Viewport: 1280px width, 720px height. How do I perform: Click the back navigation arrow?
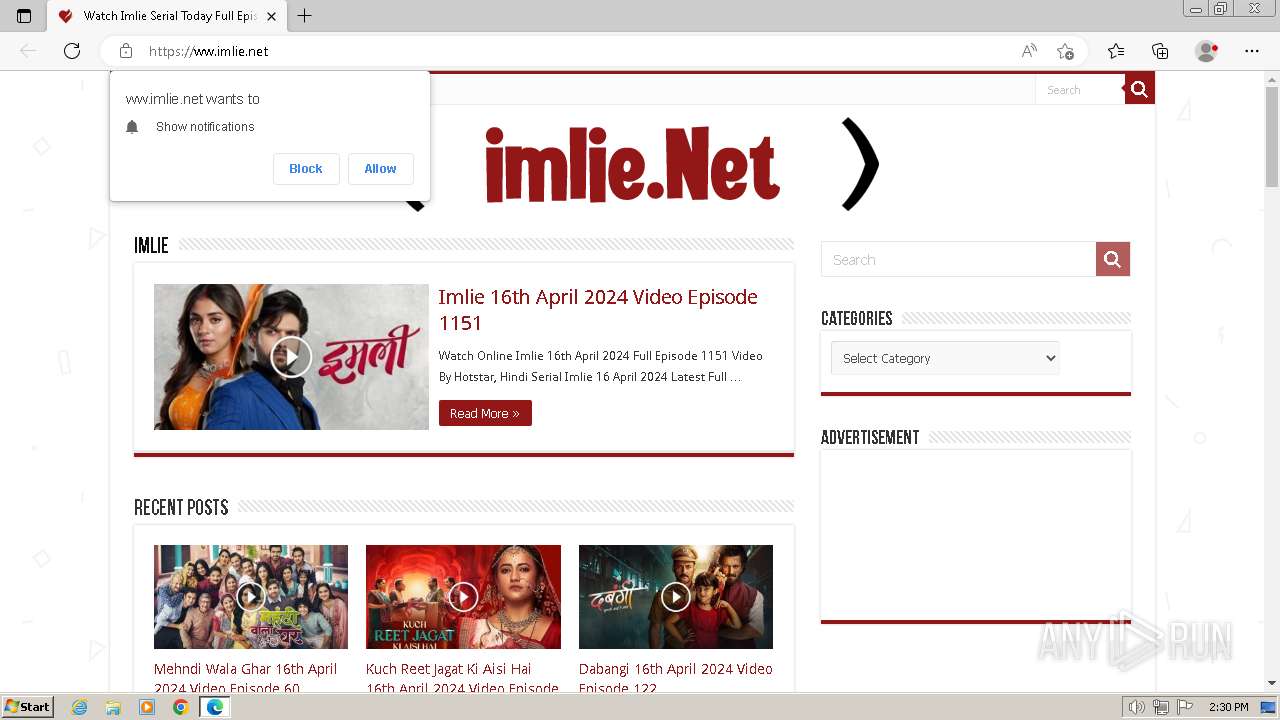pos(28,51)
